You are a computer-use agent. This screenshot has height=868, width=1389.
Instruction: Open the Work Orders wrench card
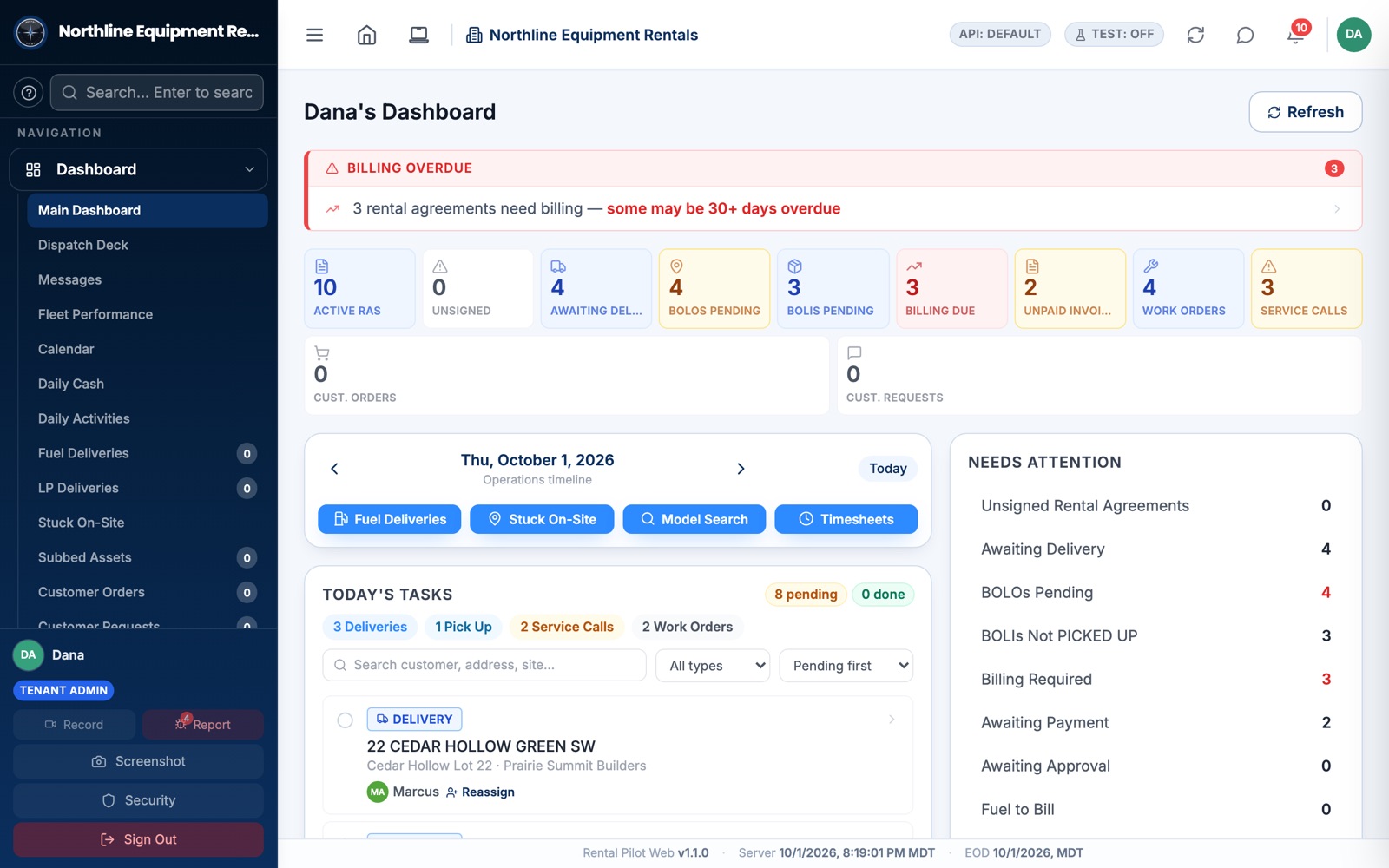click(1188, 289)
